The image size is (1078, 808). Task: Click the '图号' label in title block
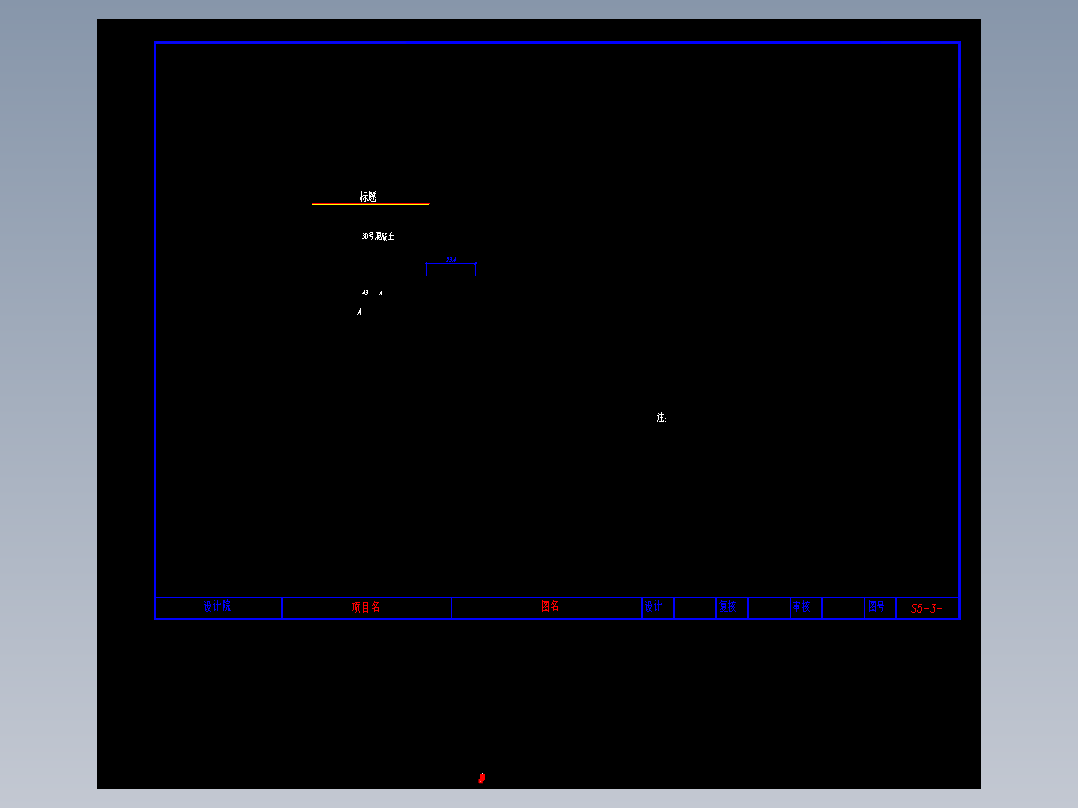coord(877,606)
